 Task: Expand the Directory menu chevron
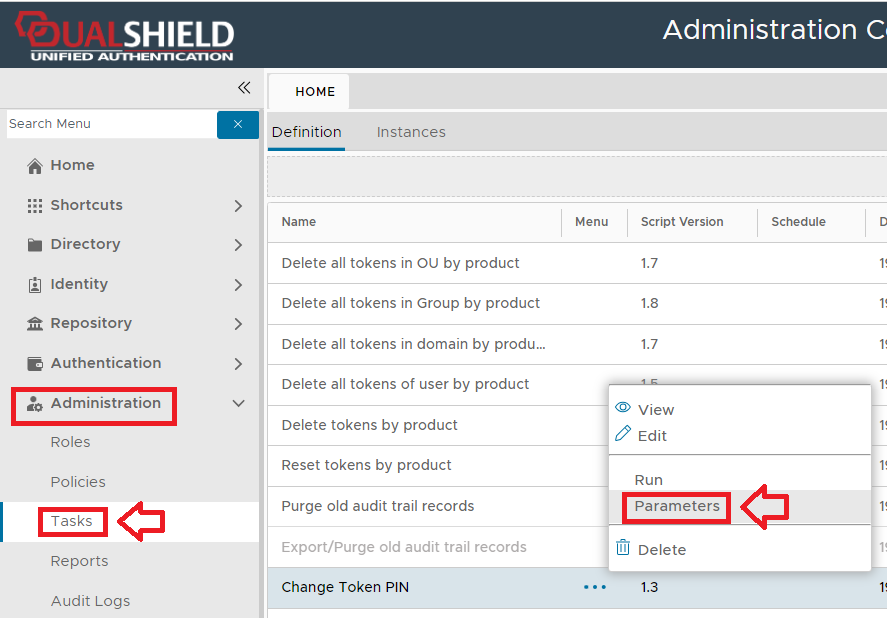click(x=238, y=245)
